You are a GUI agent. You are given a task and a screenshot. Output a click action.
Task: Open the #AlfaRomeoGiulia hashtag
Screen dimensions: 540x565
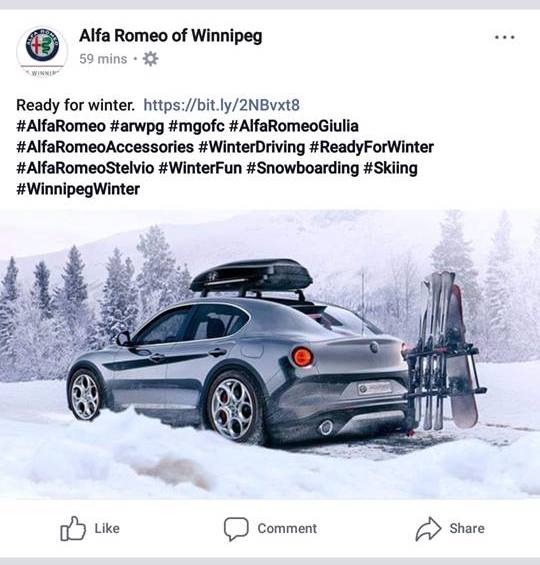[294, 126]
